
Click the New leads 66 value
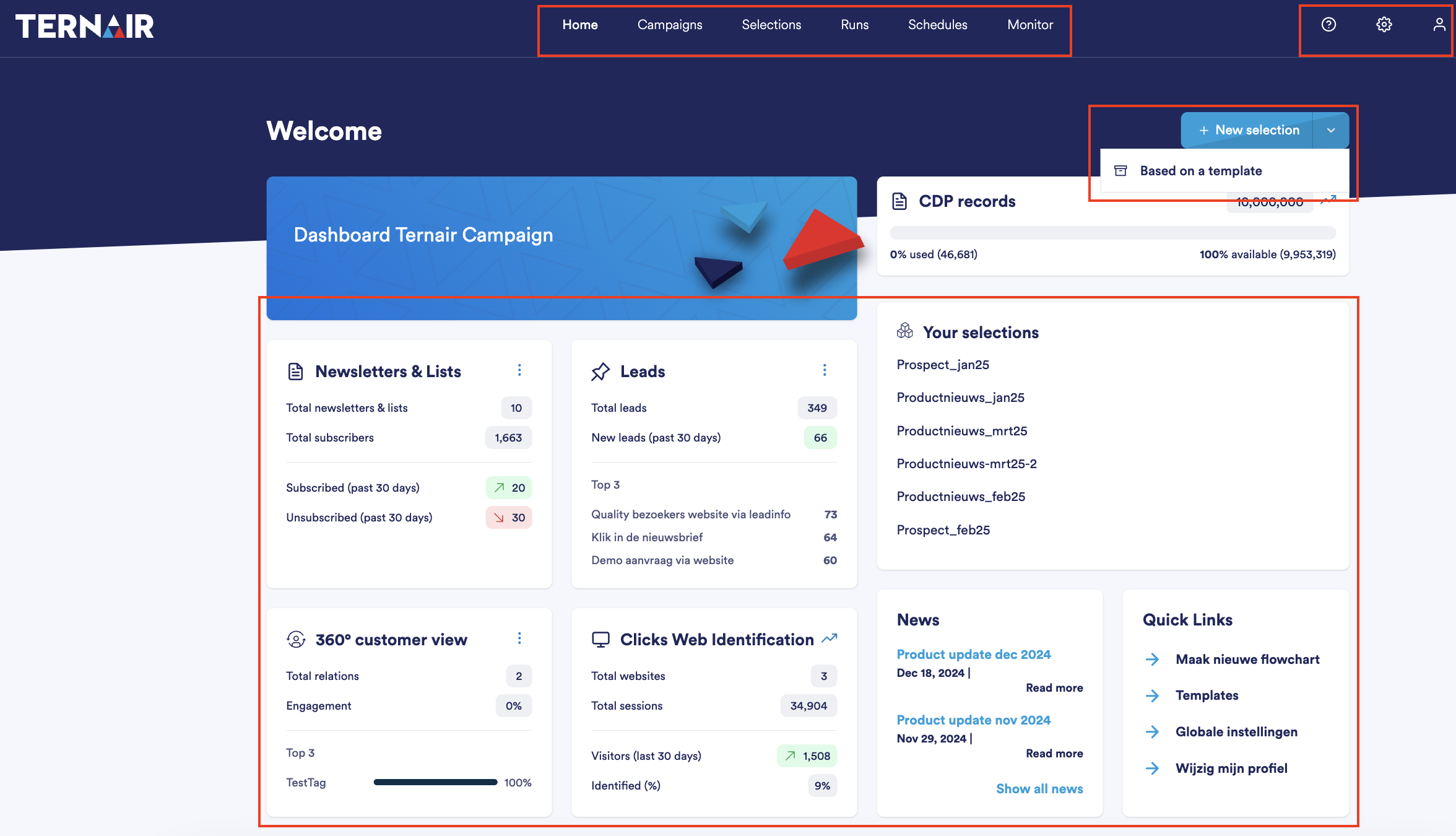click(820, 438)
